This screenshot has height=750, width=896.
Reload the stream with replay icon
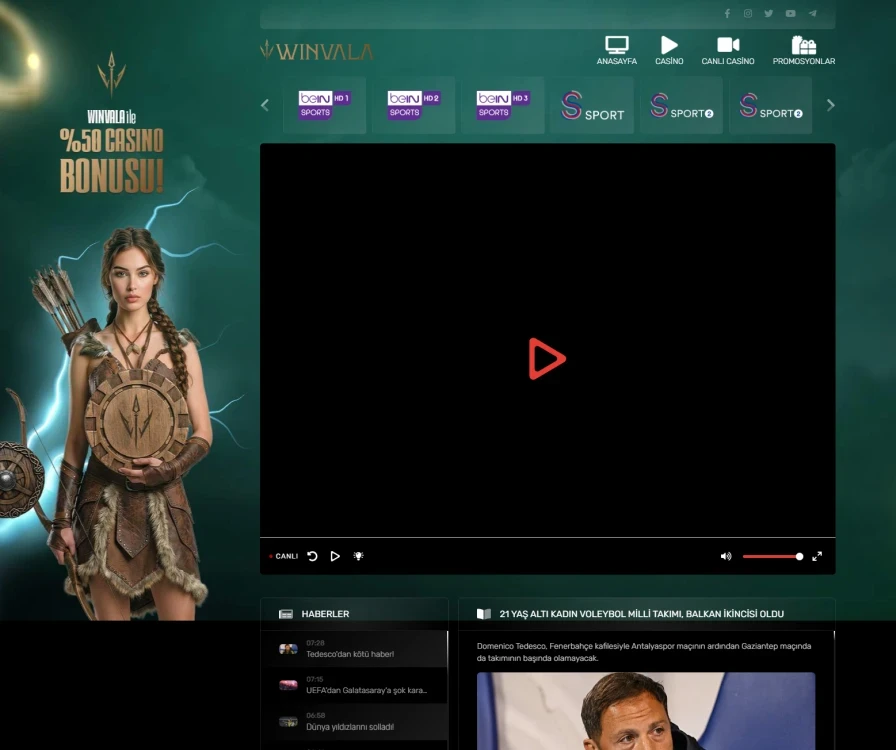pos(313,556)
